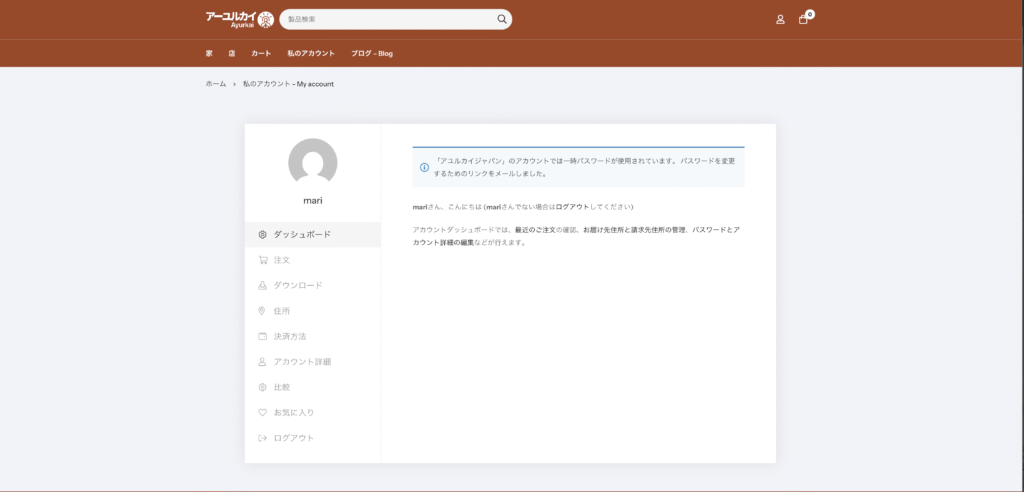Open the user account icon in header

click(x=780, y=19)
